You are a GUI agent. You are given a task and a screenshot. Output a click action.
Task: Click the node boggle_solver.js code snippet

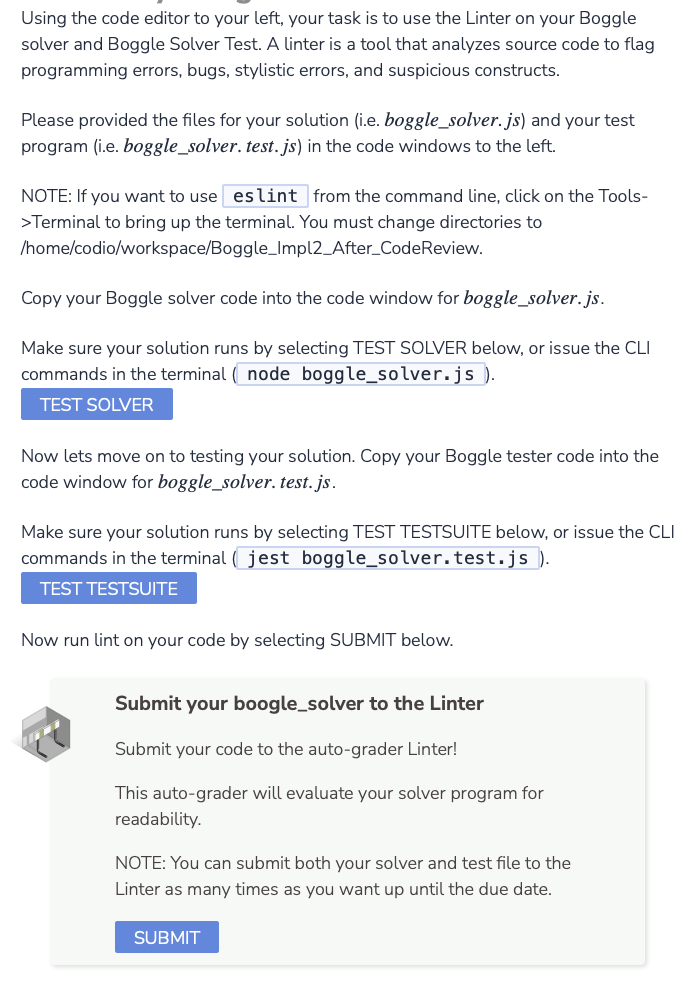(x=360, y=374)
